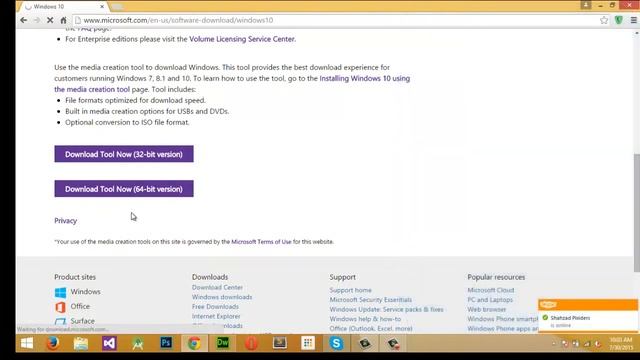Stop page loading with the X button

point(50,20)
